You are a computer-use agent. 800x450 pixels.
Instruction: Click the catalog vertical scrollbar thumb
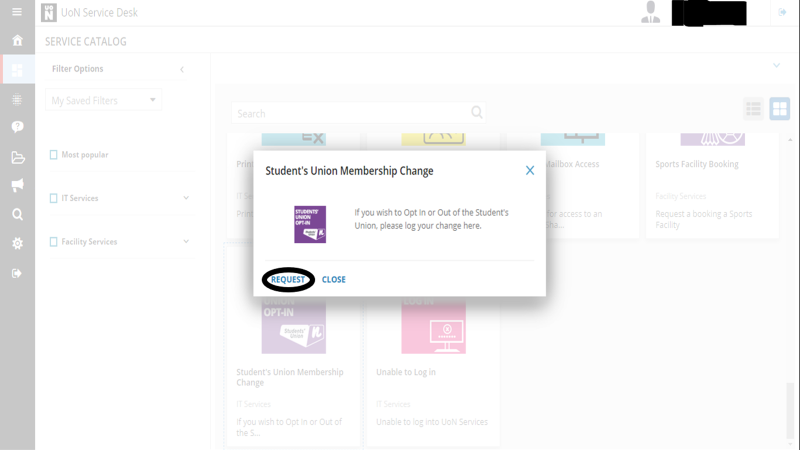pos(790,409)
